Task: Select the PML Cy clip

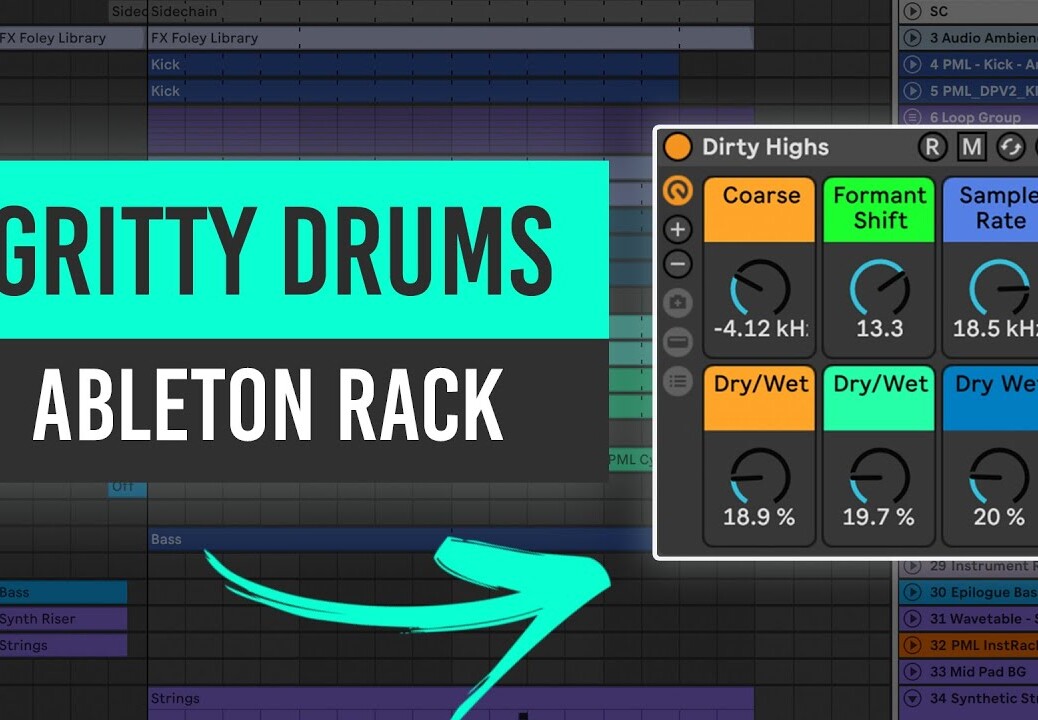Action: pyautogui.click(x=631, y=459)
